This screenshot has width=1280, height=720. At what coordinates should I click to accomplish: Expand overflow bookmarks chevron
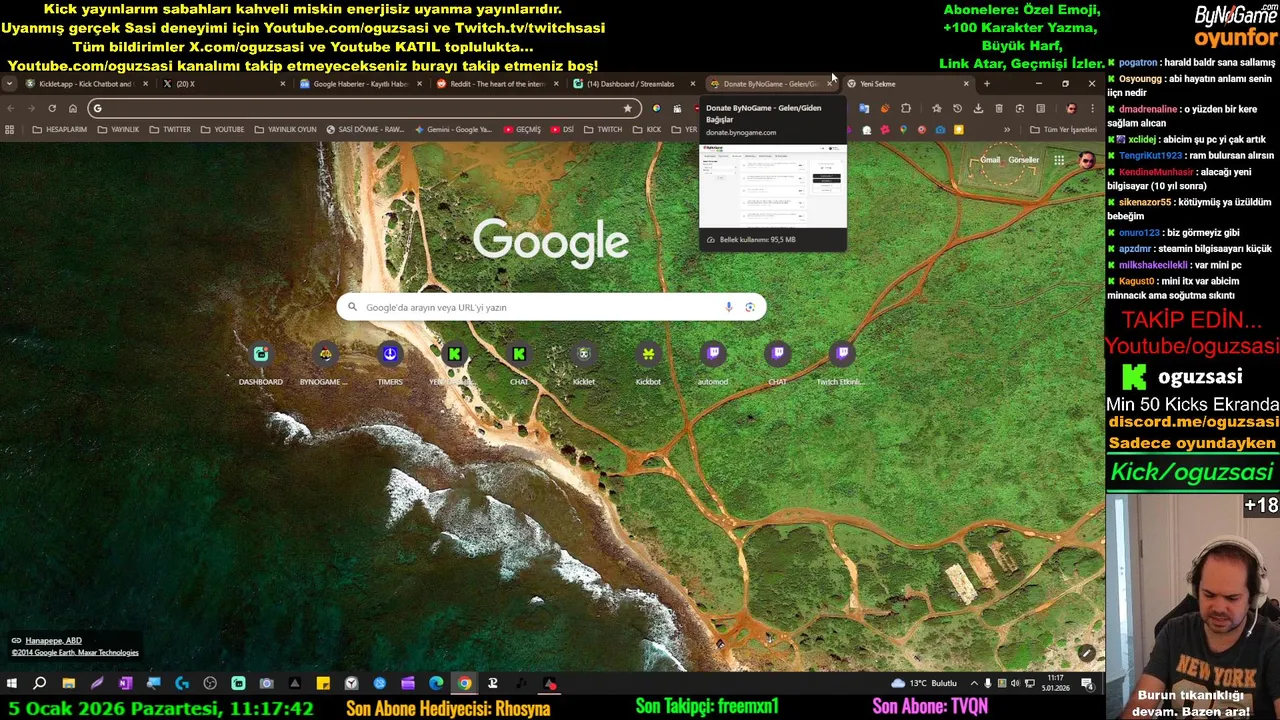pos(1007,129)
